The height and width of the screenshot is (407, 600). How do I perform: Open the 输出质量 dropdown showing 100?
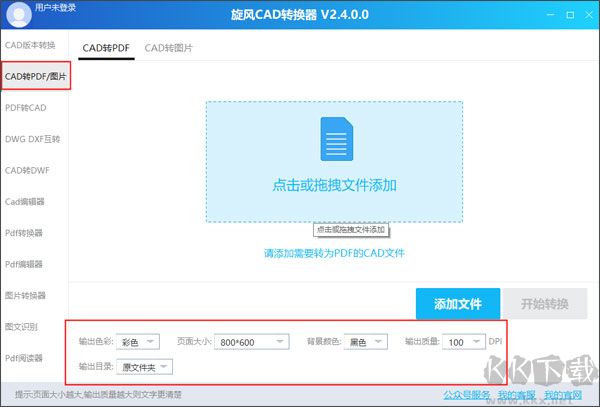464,342
